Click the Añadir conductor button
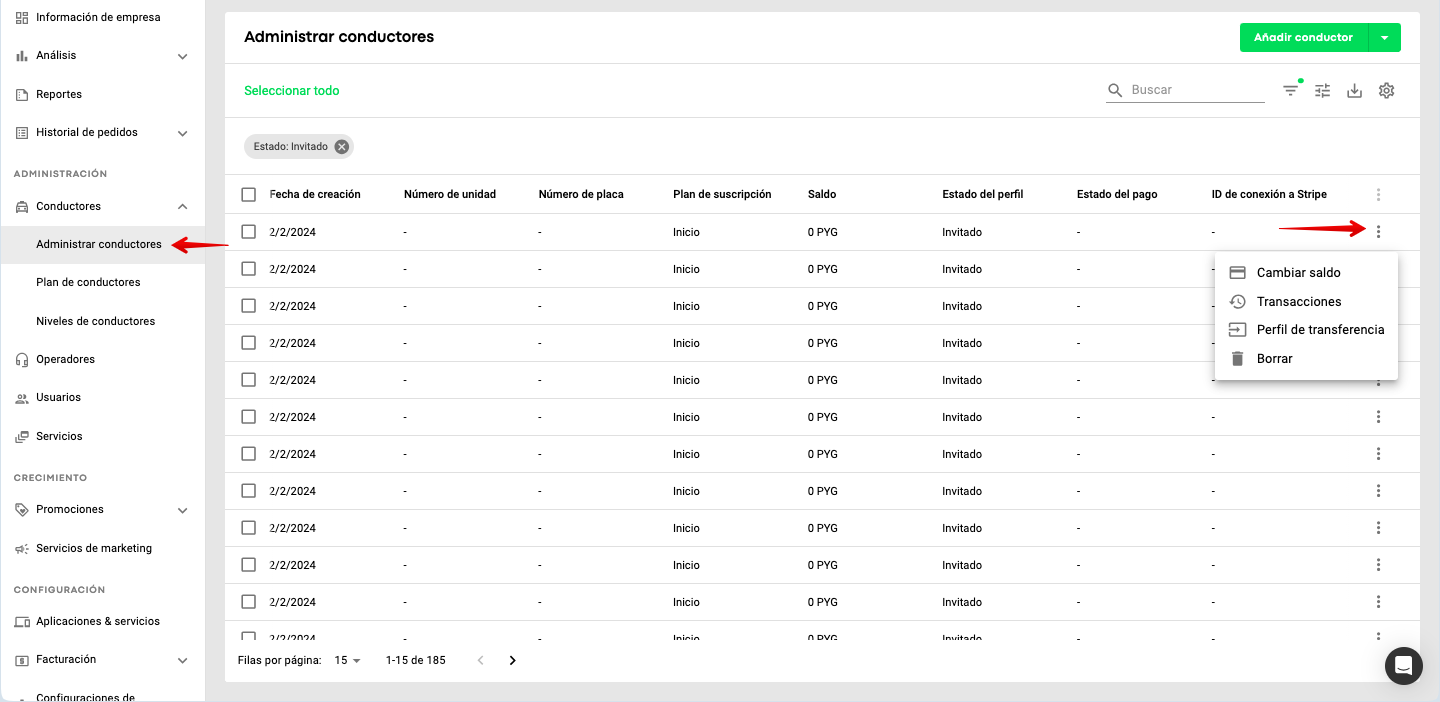 coord(1303,38)
